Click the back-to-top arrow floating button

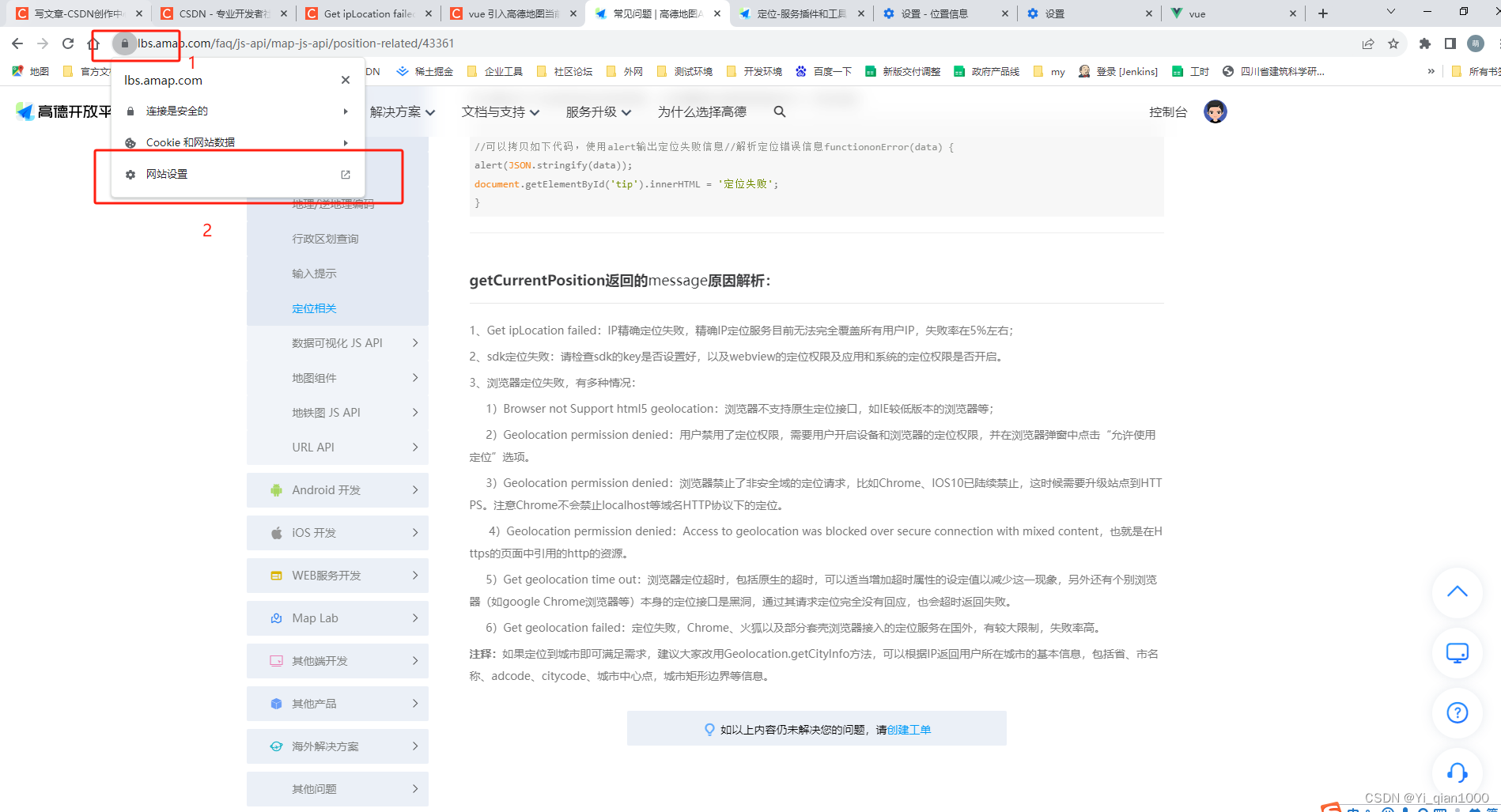pyautogui.click(x=1457, y=592)
